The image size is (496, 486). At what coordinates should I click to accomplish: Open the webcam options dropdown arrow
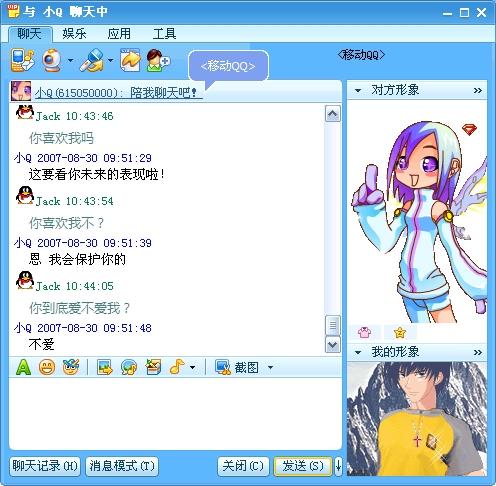(70, 61)
